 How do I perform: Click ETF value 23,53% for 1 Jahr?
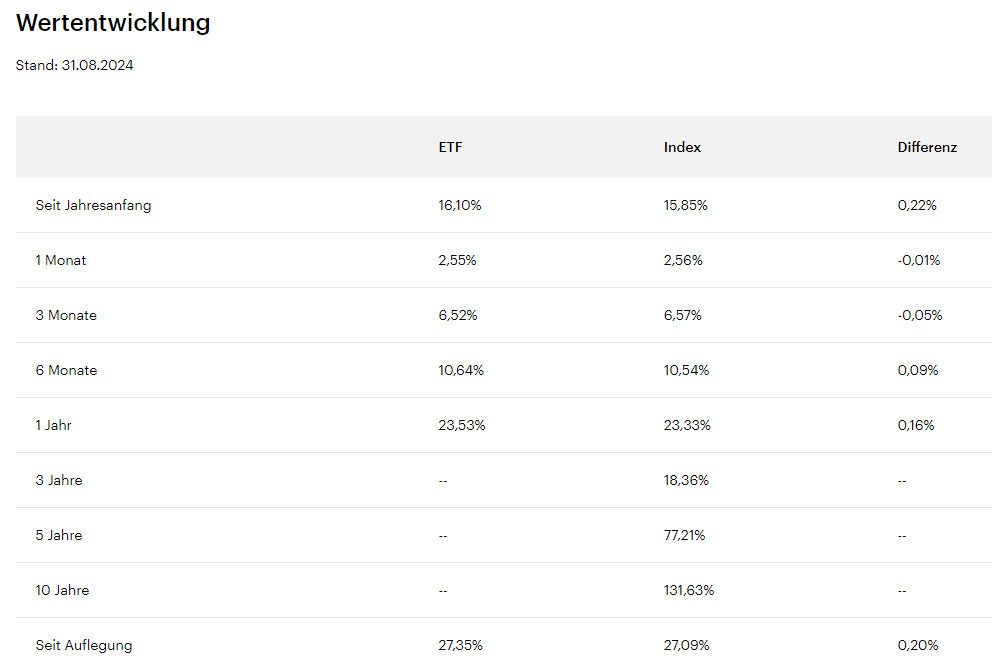coord(461,425)
